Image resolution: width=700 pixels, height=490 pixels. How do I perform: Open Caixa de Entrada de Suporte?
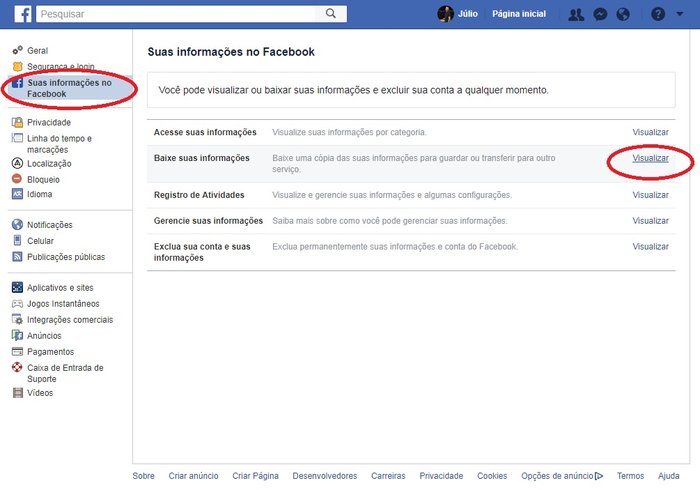pyautogui.click(x=65, y=373)
